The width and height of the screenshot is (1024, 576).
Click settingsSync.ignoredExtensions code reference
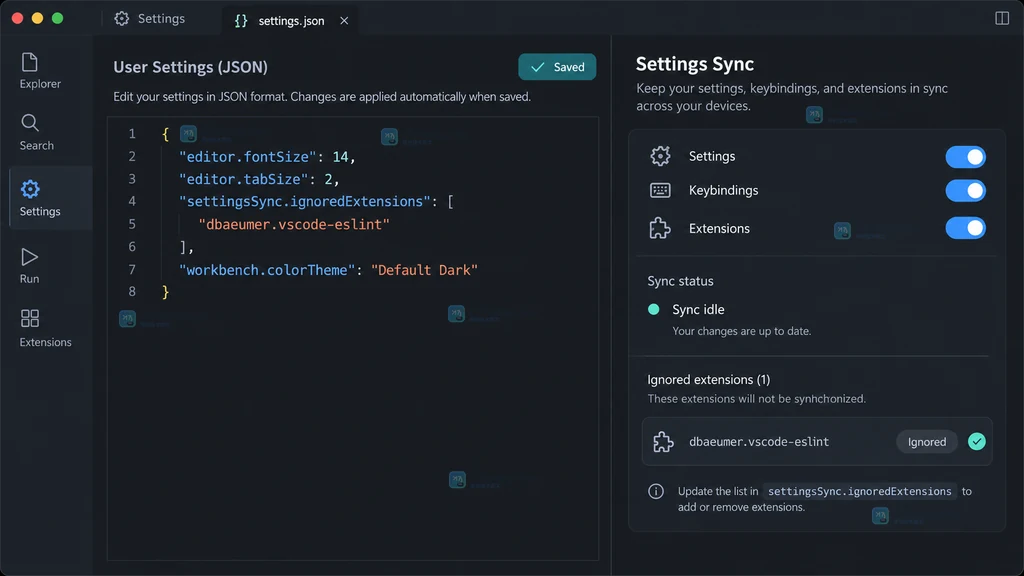click(859, 491)
